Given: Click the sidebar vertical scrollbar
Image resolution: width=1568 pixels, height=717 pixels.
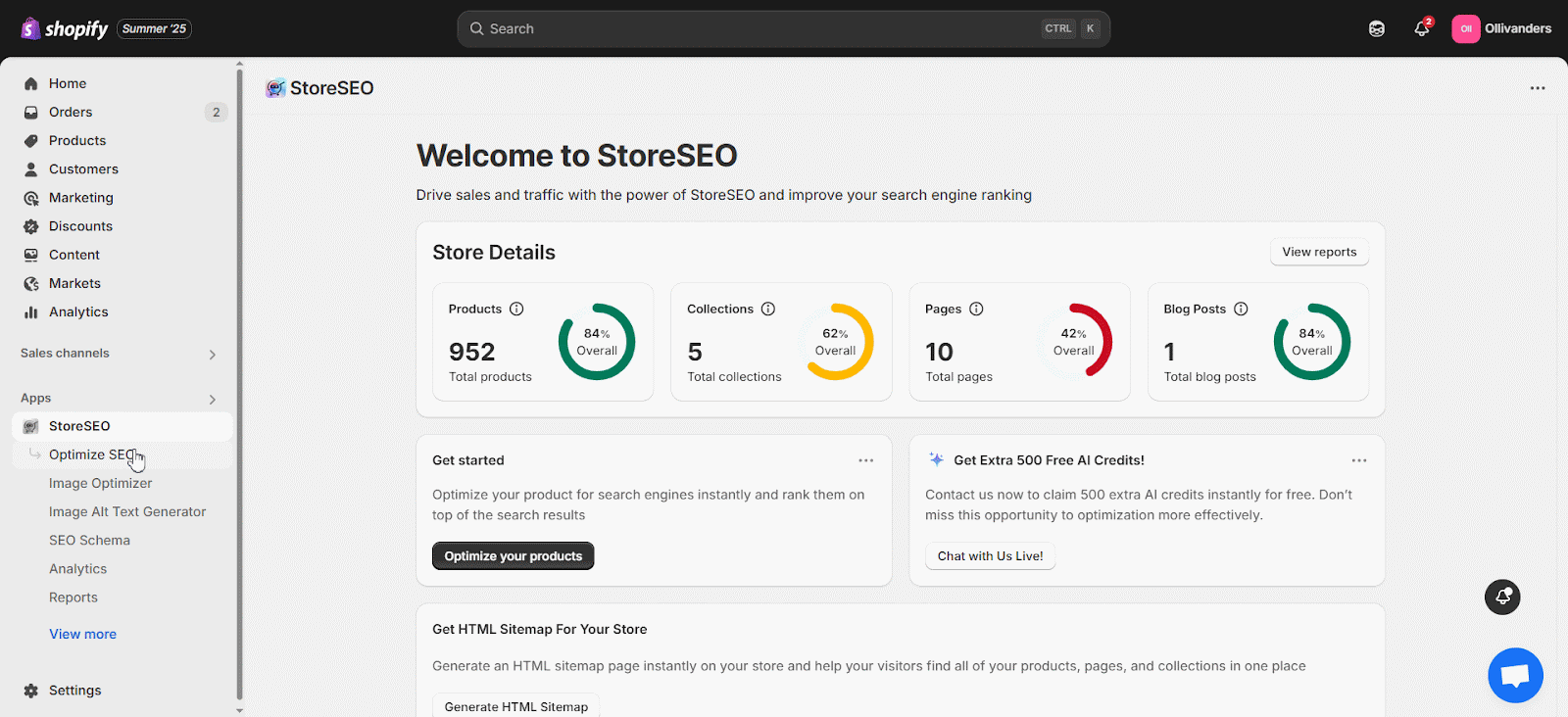Looking at the screenshot, I should click(239, 382).
